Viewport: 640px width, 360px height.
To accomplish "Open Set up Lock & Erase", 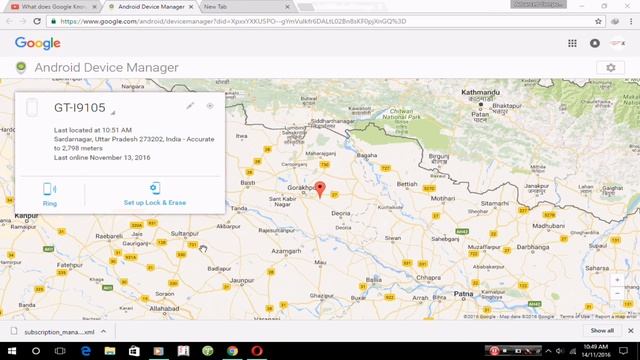I will click(155, 194).
